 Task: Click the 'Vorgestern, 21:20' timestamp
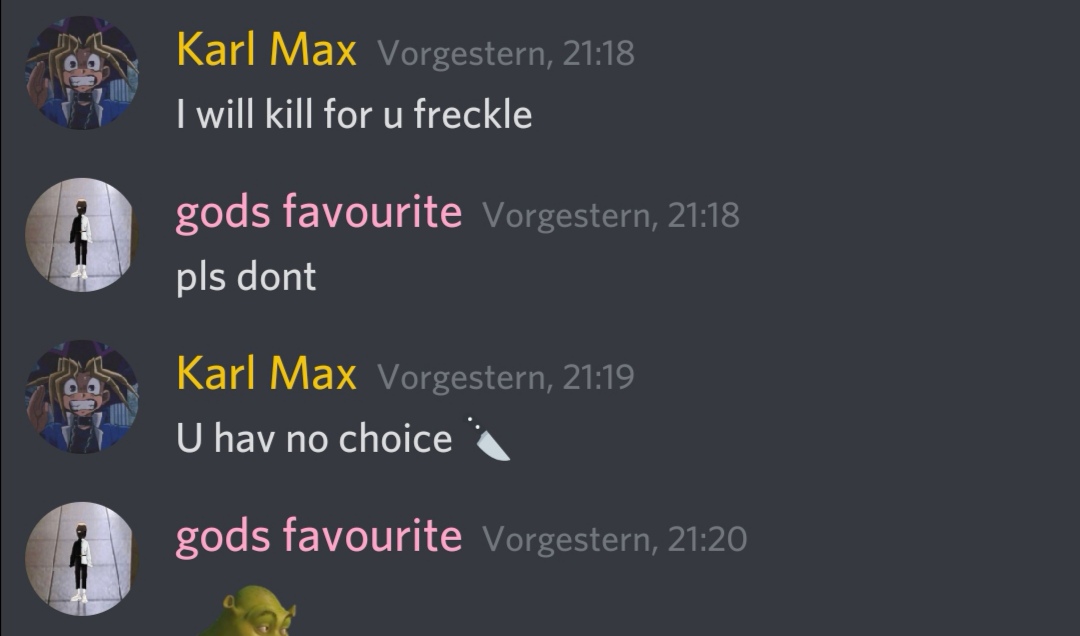[x=615, y=540]
